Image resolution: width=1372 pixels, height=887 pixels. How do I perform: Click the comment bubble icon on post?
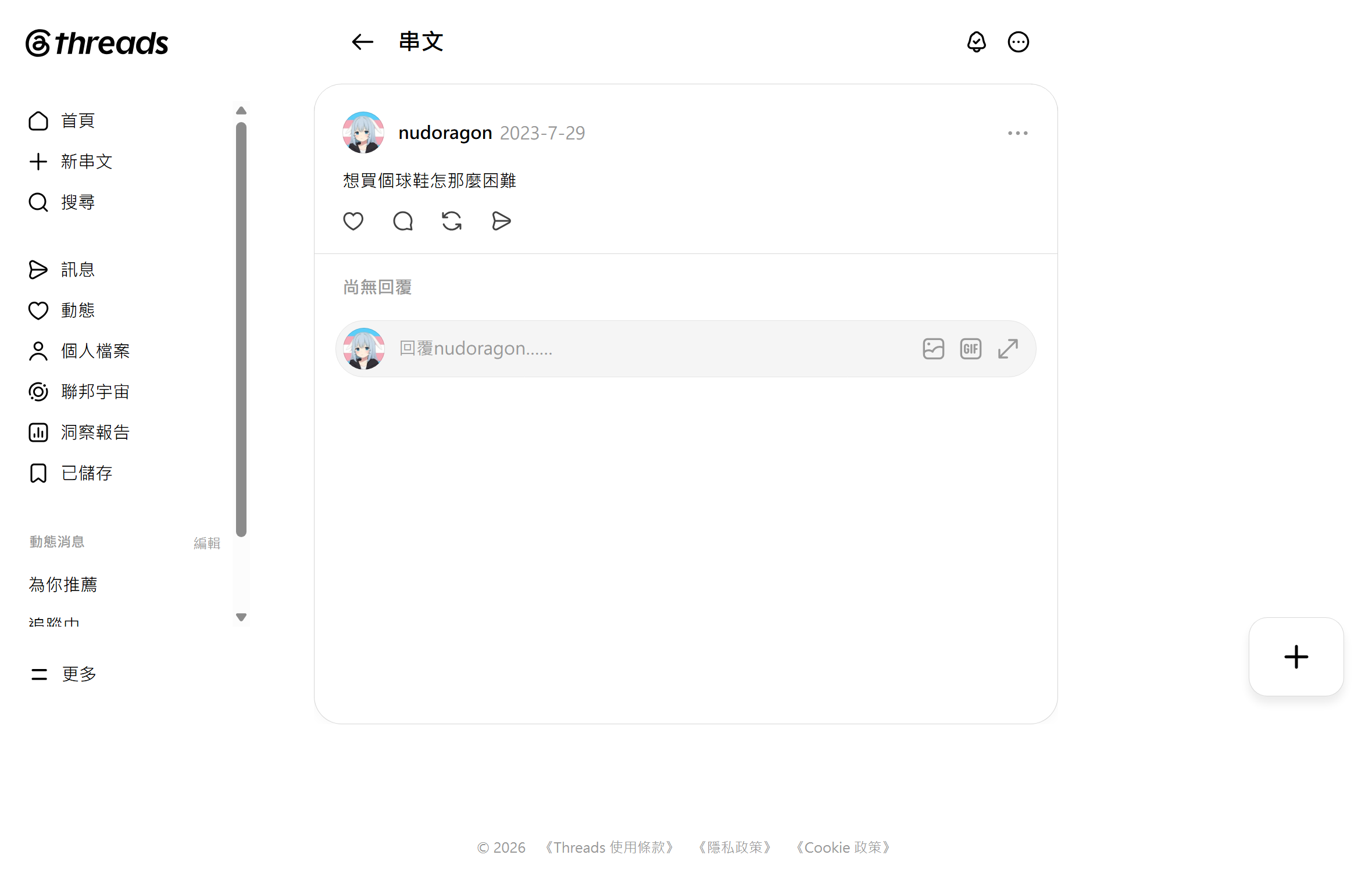tap(402, 221)
